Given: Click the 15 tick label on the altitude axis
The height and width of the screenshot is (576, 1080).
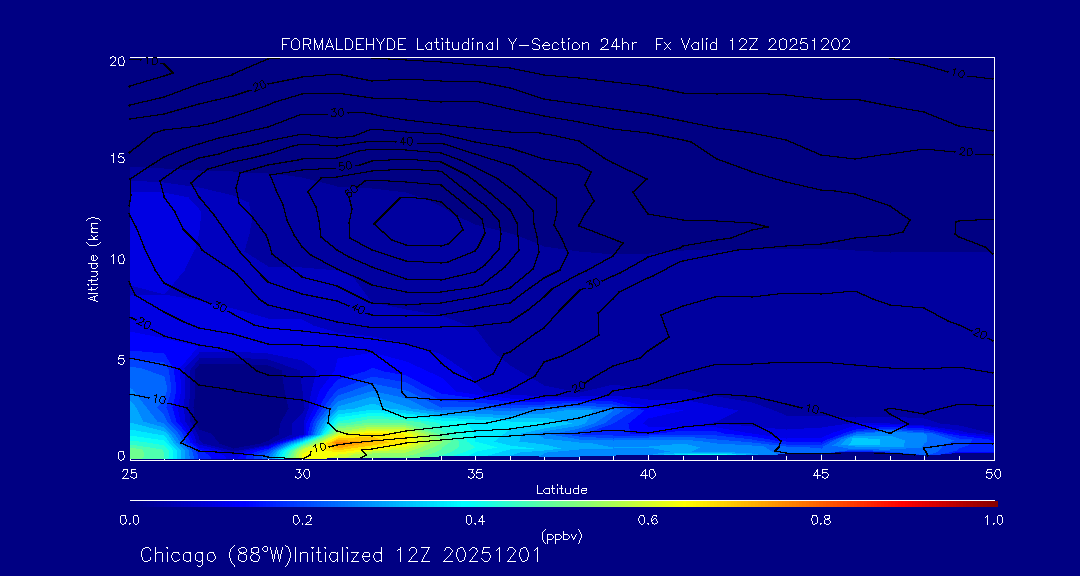Looking at the screenshot, I should [115, 159].
